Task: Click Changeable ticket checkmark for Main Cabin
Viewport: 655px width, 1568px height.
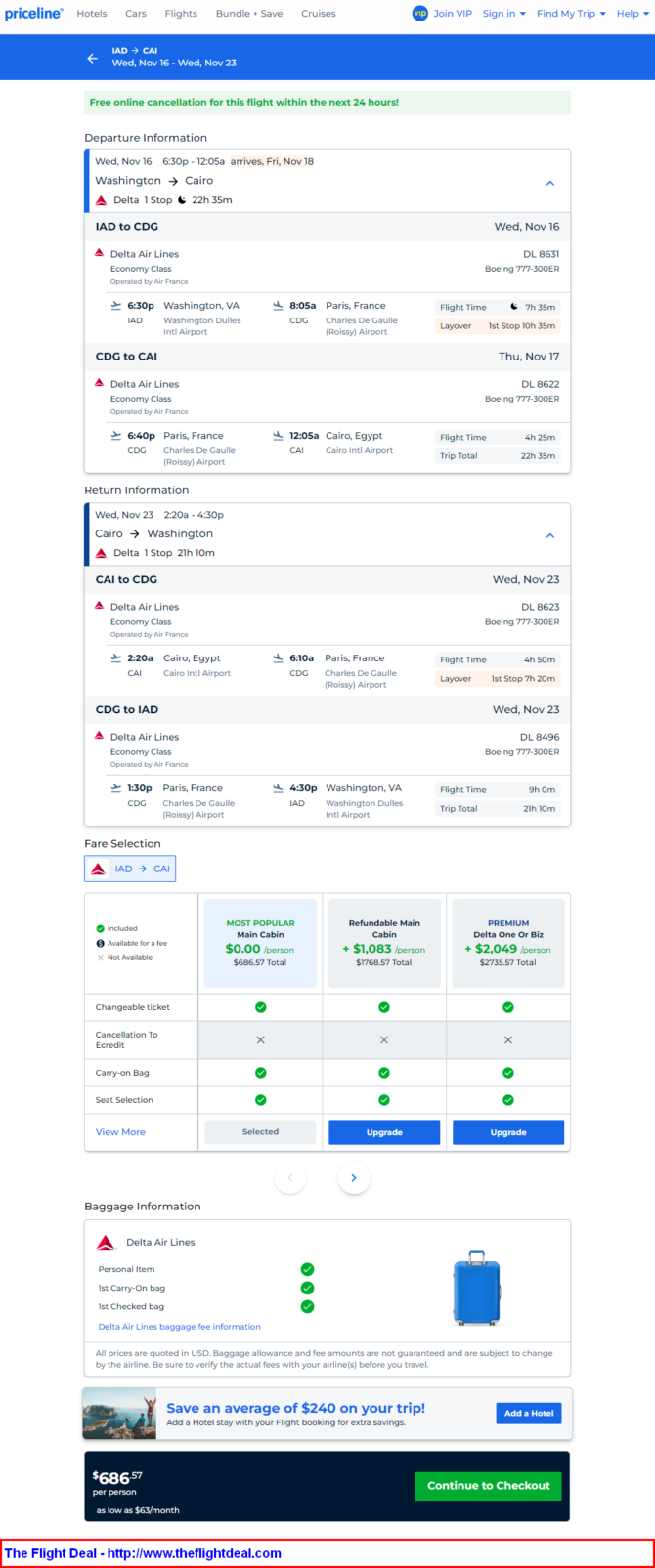Action: pyautogui.click(x=260, y=1007)
